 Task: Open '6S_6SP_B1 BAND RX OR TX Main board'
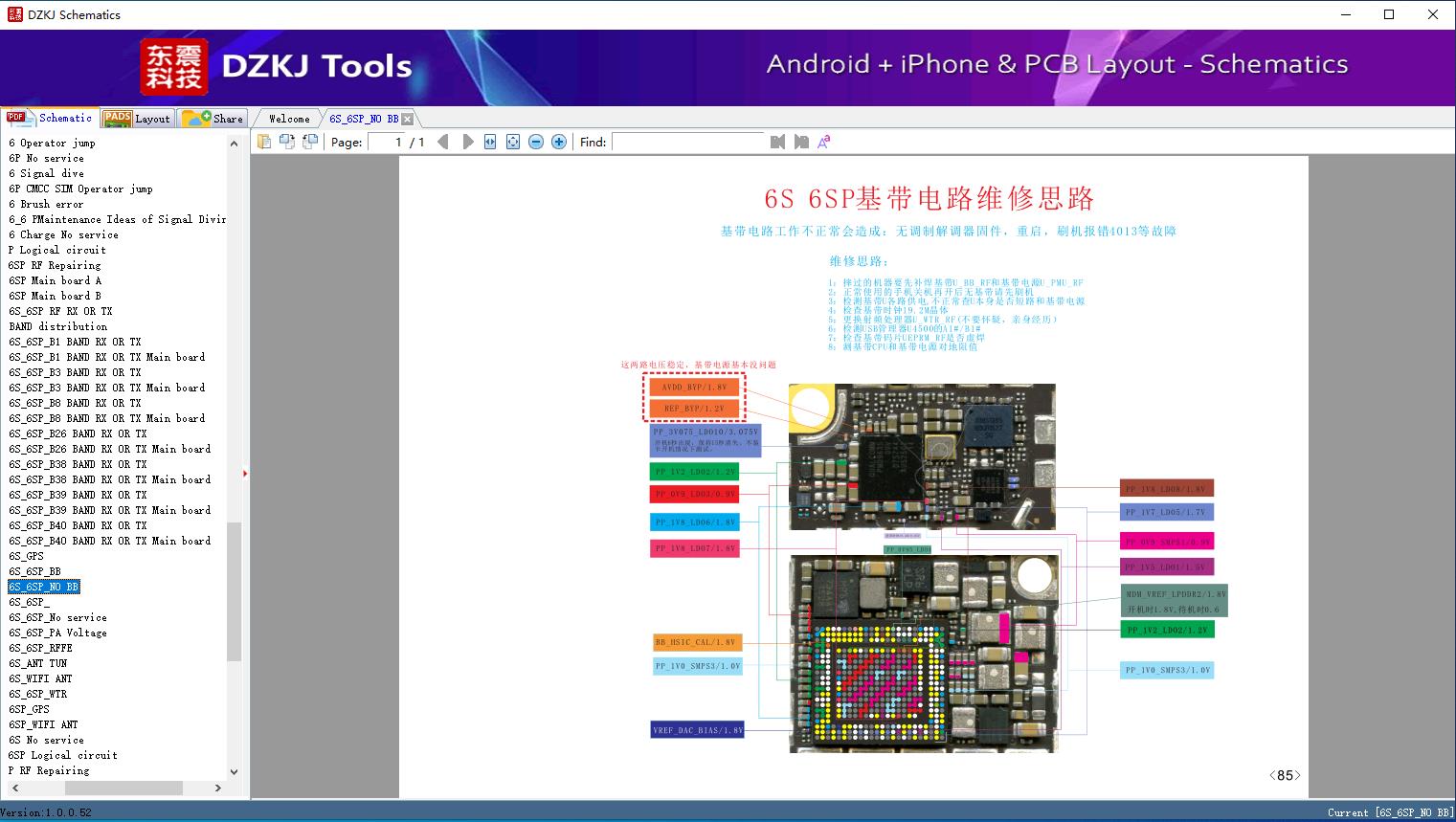107,357
